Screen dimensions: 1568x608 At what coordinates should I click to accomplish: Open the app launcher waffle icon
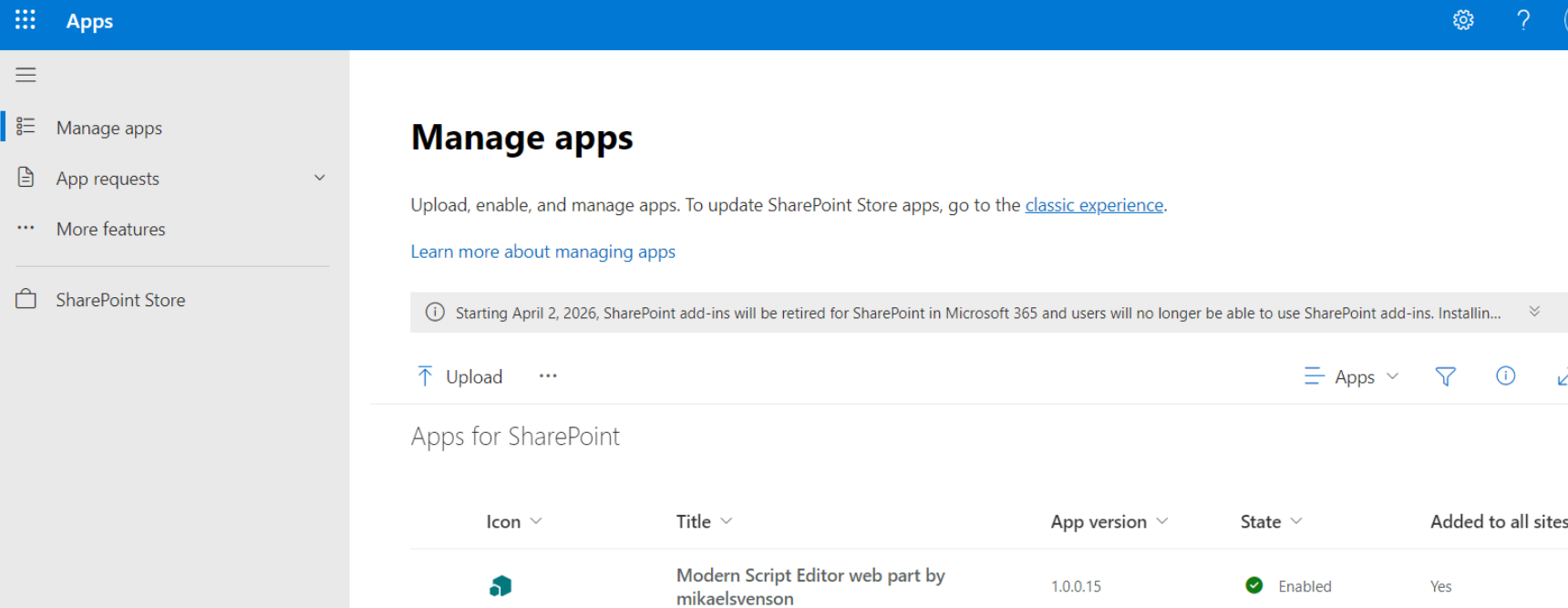click(x=26, y=20)
